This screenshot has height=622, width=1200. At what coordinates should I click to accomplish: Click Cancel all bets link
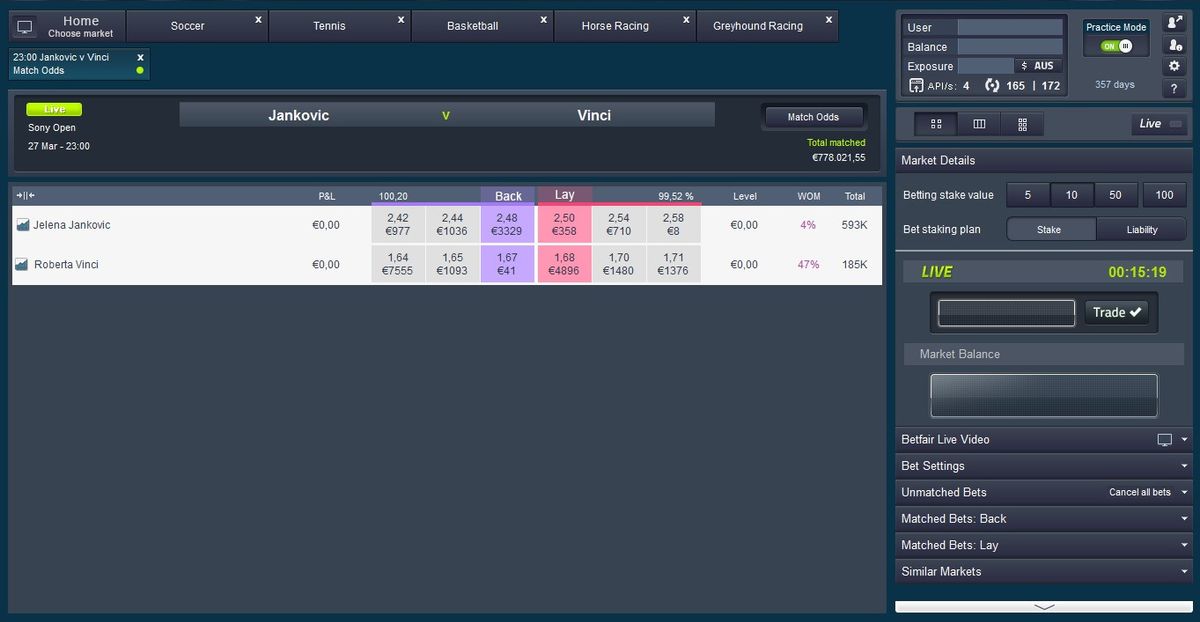tap(1140, 492)
